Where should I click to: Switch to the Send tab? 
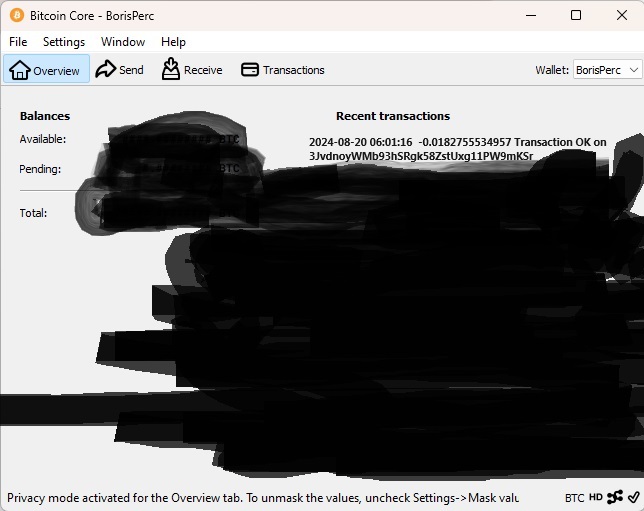tap(120, 69)
